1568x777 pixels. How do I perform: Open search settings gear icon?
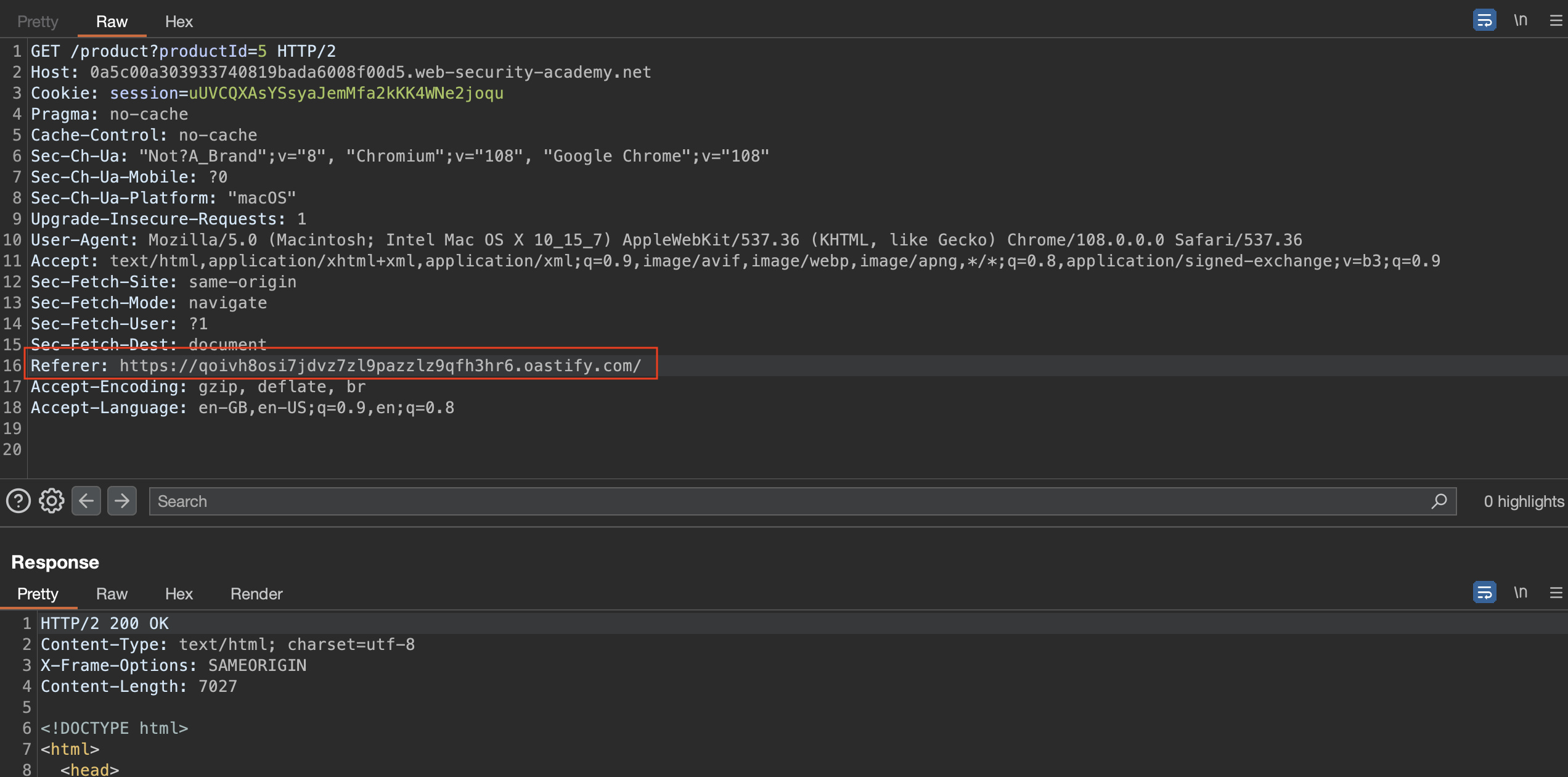point(52,501)
